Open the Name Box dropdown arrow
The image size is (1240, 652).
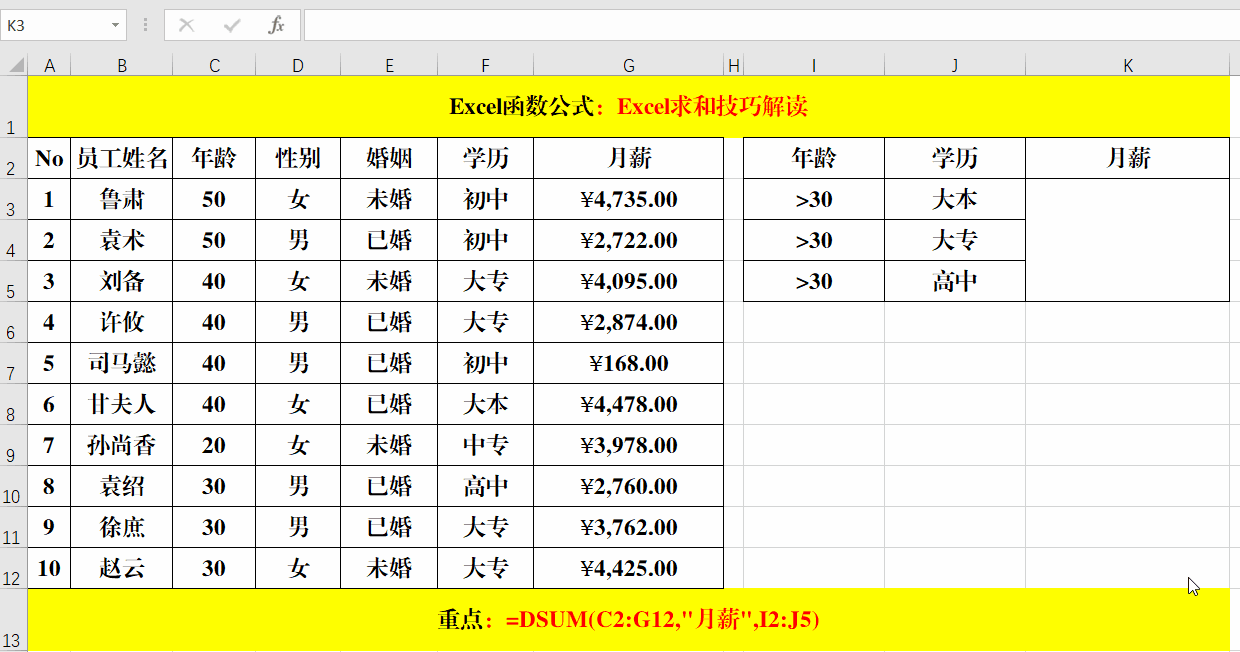[x=114, y=25]
